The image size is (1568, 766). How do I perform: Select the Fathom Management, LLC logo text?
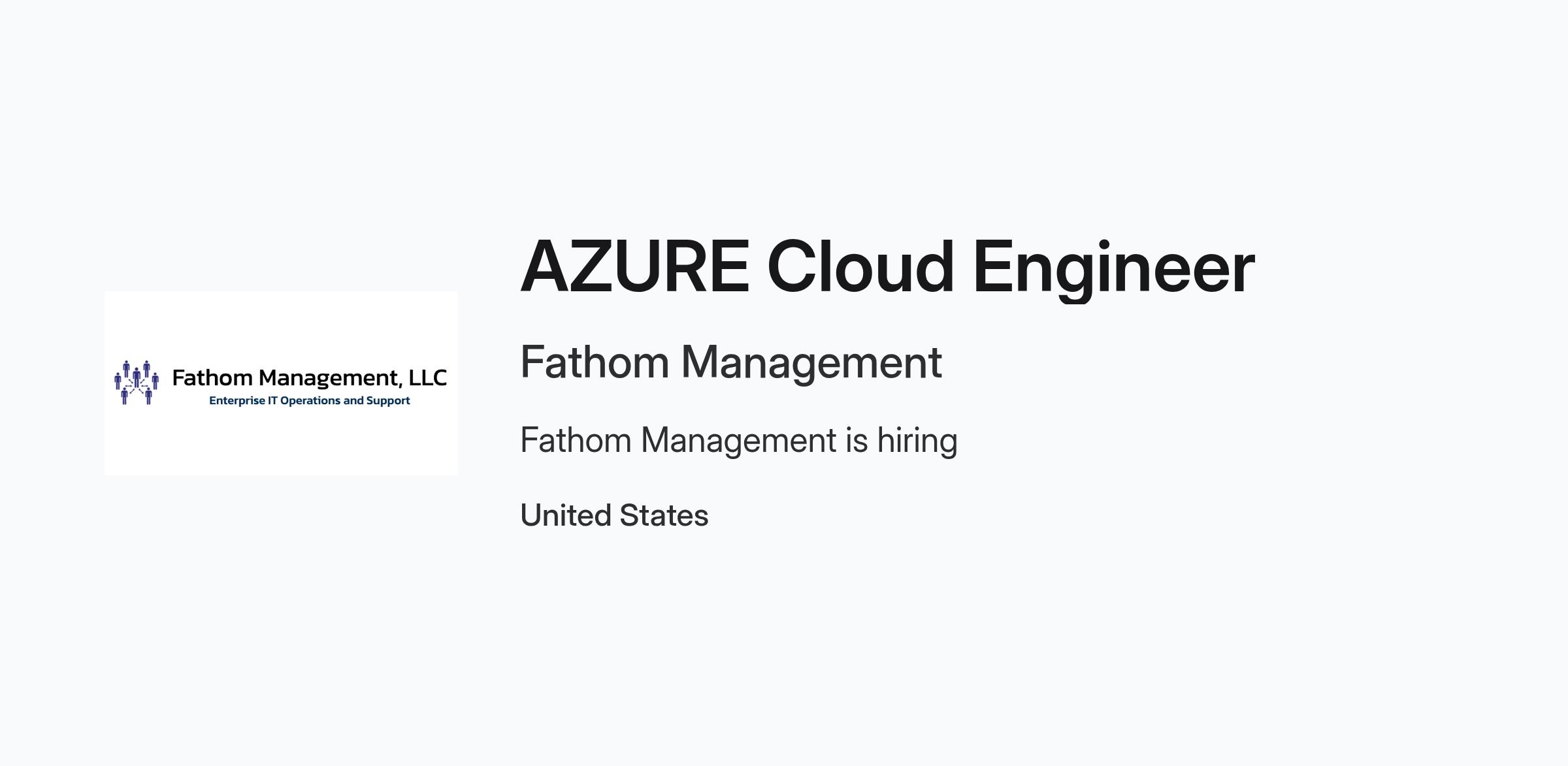[310, 378]
